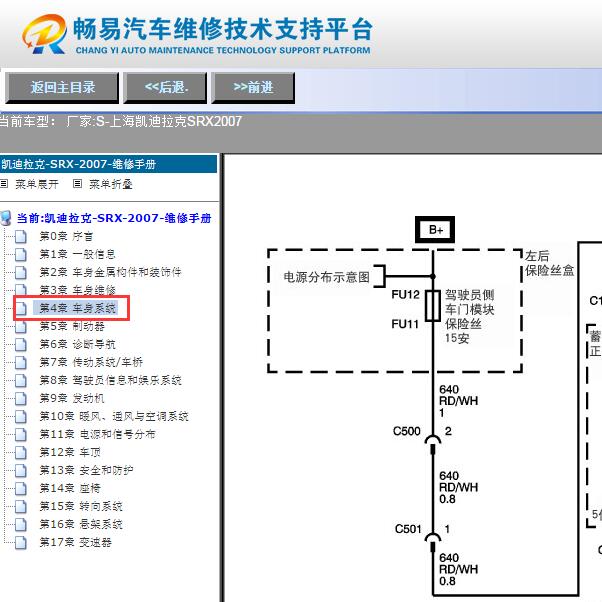Click the page icon beside 第0章 序言
Viewport: 602px width, 602px height.
[x=21, y=236]
